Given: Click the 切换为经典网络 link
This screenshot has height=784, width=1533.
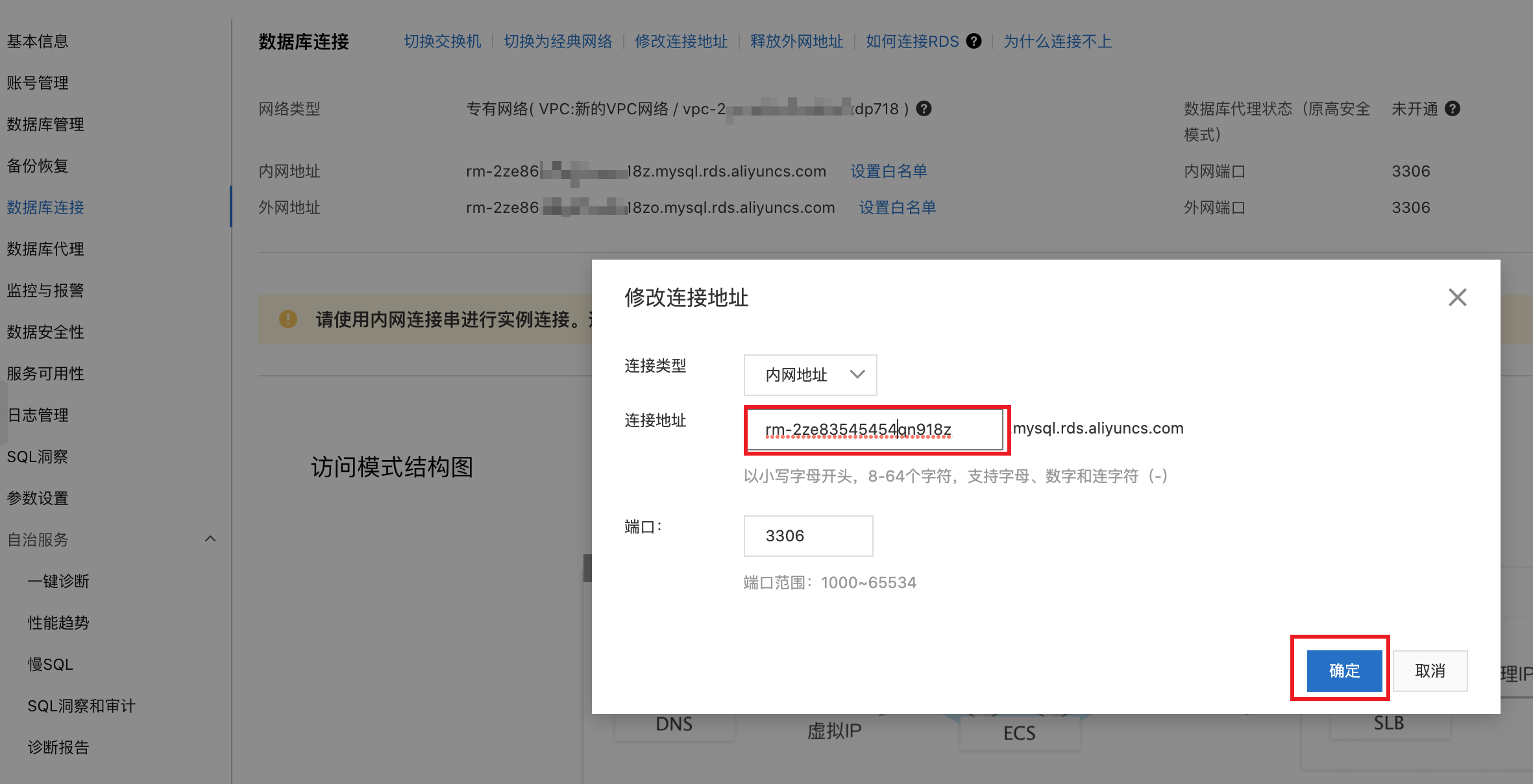Looking at the screenshot, I should (x=558, y=41).
